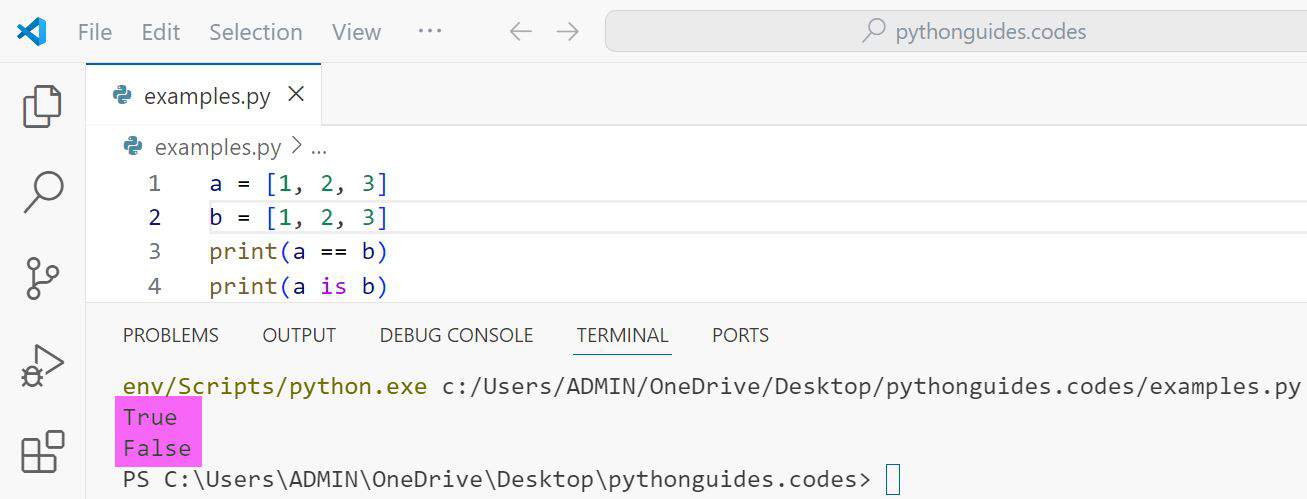Click the pythonguides.codes search box
The image size is (1307, 499).
tap(955, 32)
